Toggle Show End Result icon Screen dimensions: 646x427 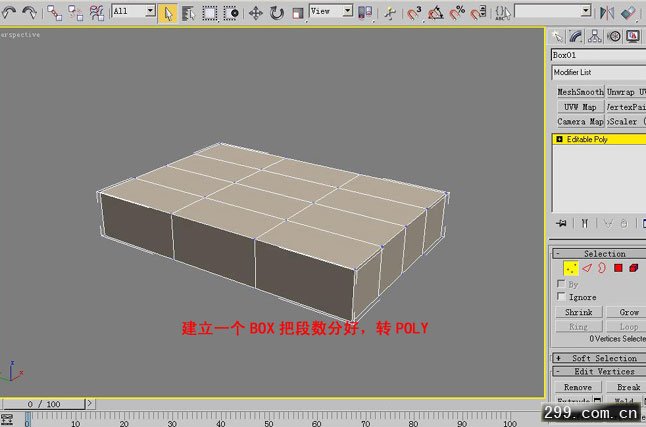click(584, 224)
